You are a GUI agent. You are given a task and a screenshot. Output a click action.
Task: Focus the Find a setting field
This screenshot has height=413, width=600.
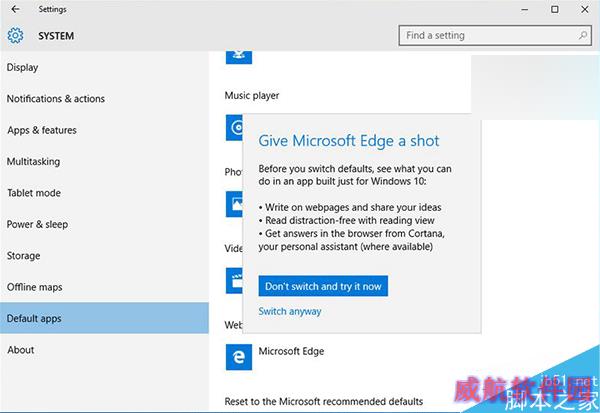coord(495,36)
